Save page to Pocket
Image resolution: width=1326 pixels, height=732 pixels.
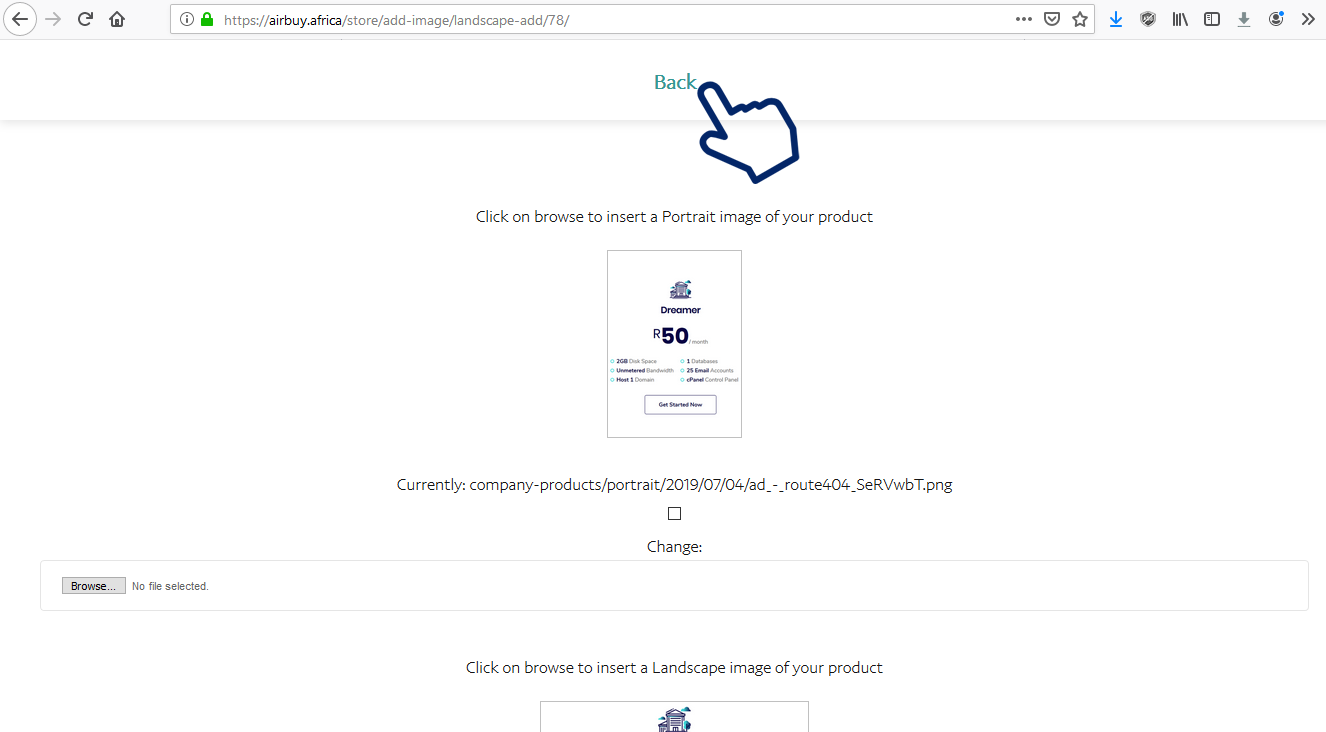tap(1052, 19)
